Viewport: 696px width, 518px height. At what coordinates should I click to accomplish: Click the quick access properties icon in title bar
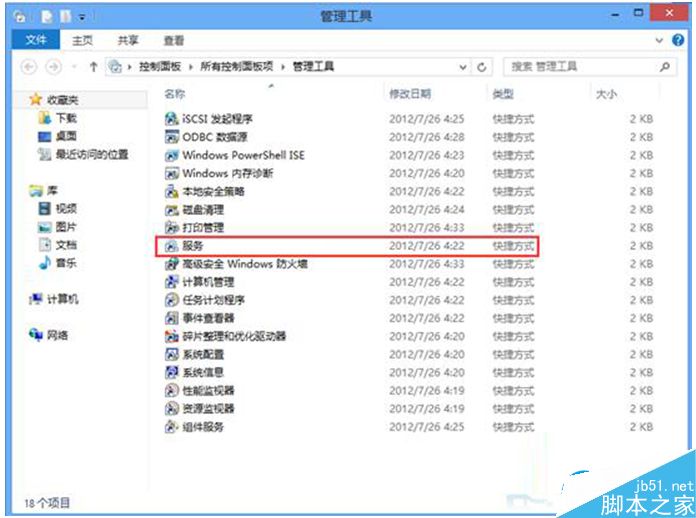point(47,17)
